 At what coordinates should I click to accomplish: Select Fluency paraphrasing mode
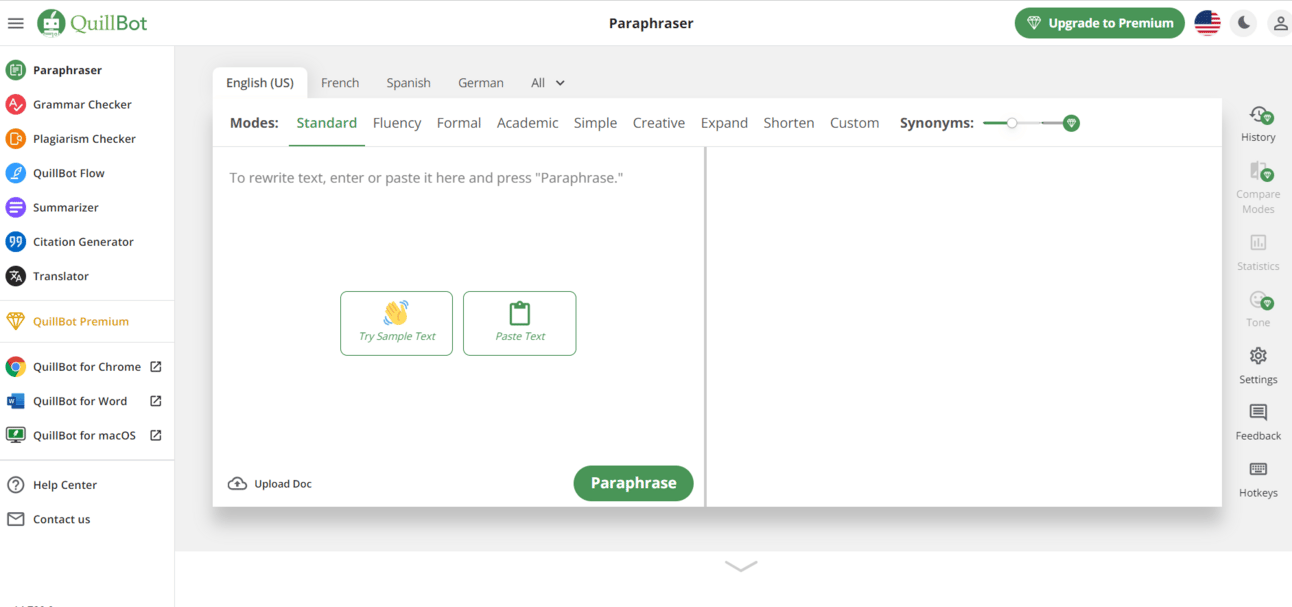point(397,123)
